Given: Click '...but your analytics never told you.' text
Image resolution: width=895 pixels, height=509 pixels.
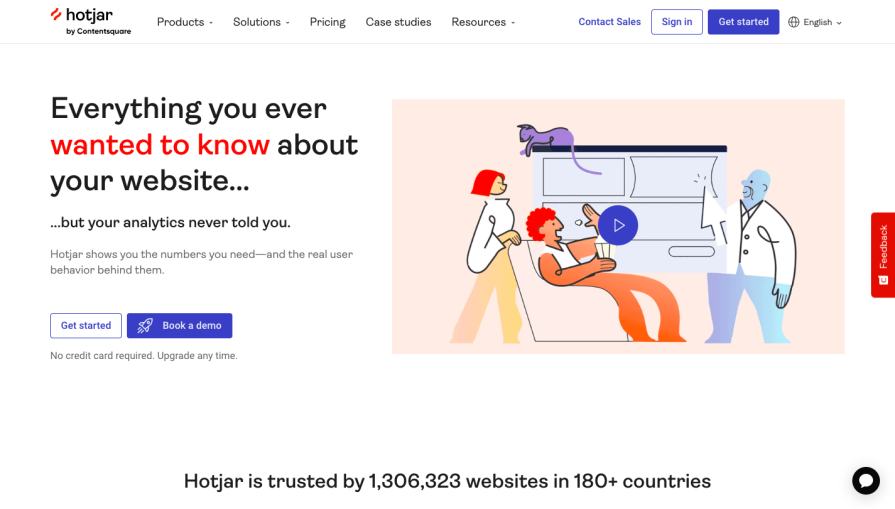Looking at the screenshot, I should pyautogui.click(x=170, y=223).
